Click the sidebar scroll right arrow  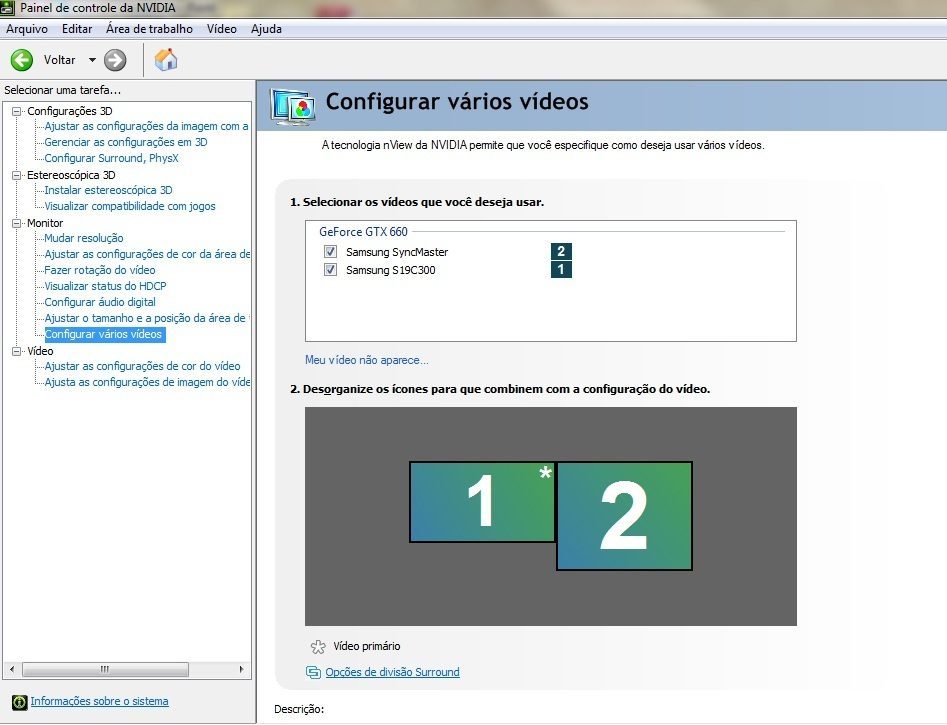tap(242, 669)
